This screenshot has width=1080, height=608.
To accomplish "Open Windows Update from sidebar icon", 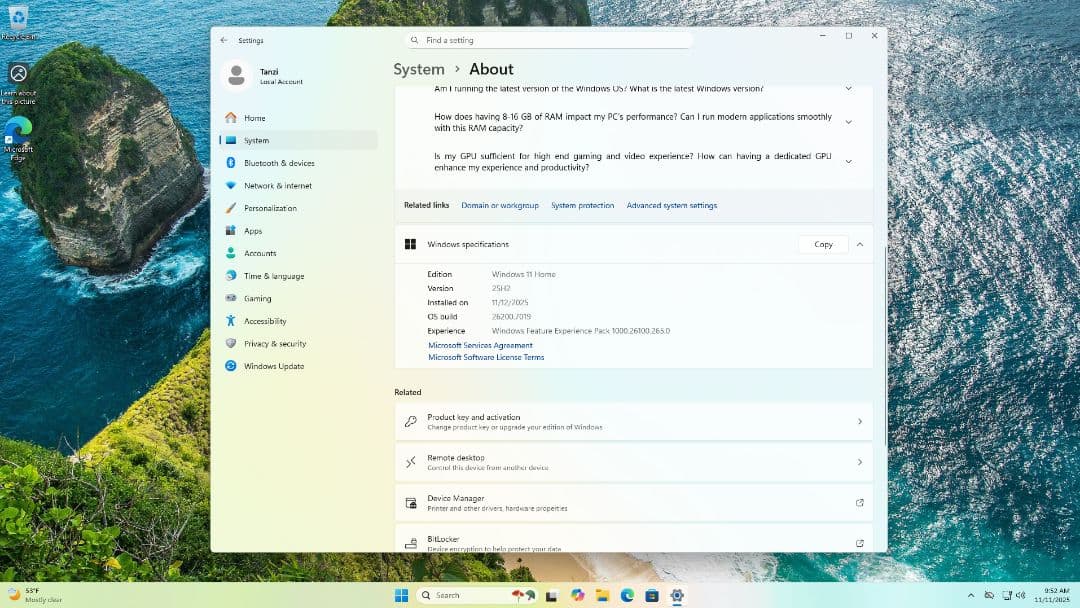I will point(231,366).
